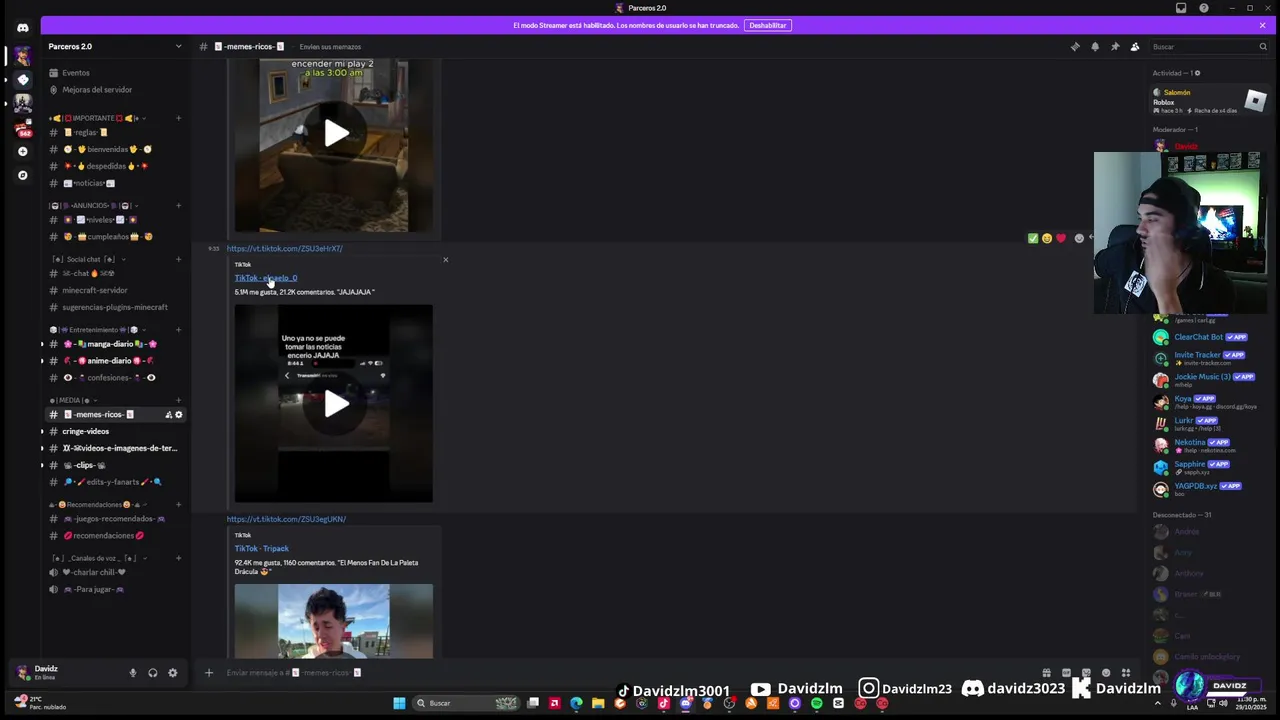The image size is (1280, 720).
Task: Select the Parceros 2.0 server avatar
Action: tap(23, 56)
